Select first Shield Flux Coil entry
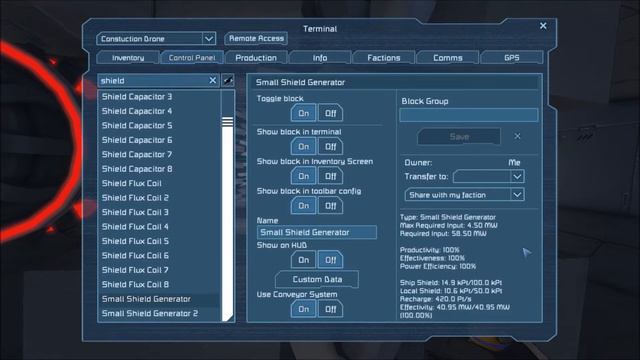The width and height of the screenshot is (640, 360). pos(159,183)
